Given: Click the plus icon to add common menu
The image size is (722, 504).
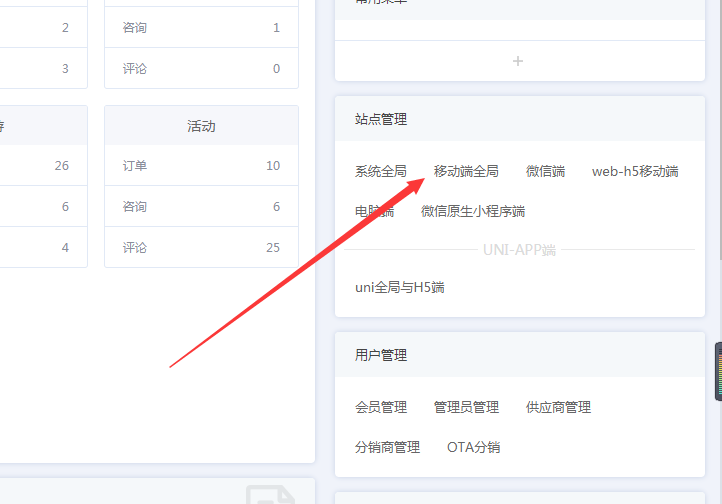Looking at the screenshot, I should (518, 61).
